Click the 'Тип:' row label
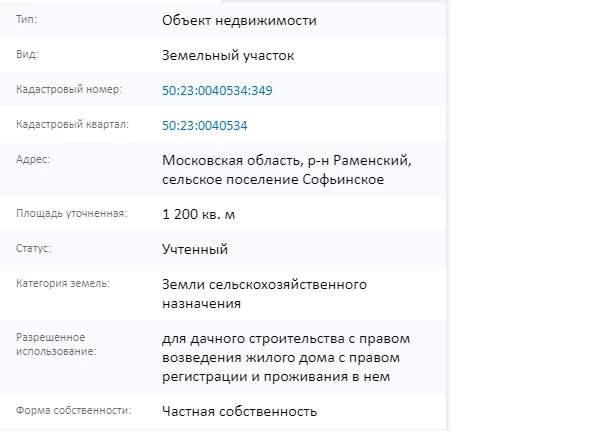The width and height of the screenshot is (614, 431). coord(27,19)
